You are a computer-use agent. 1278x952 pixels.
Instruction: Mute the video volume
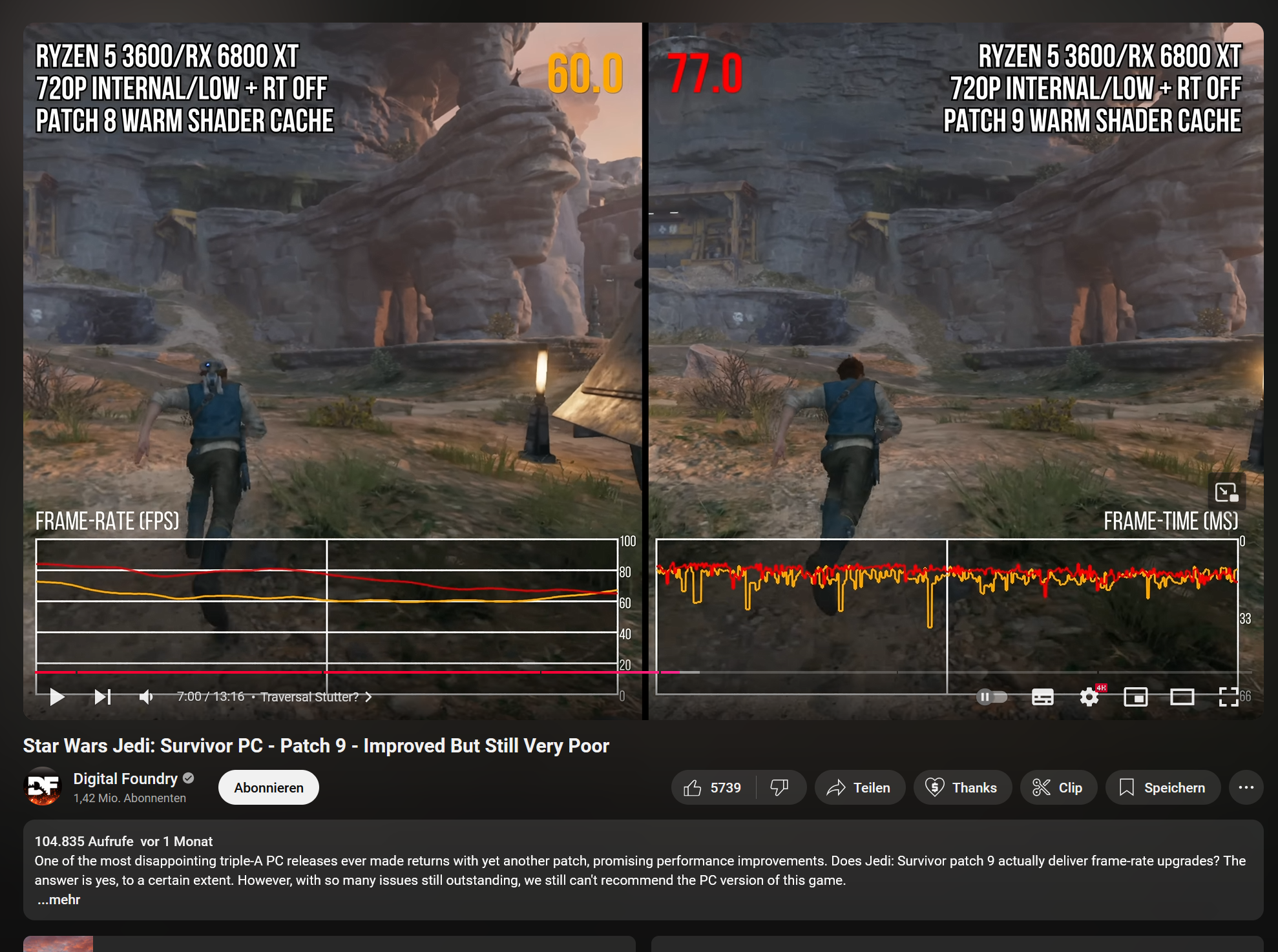point(146,697)
